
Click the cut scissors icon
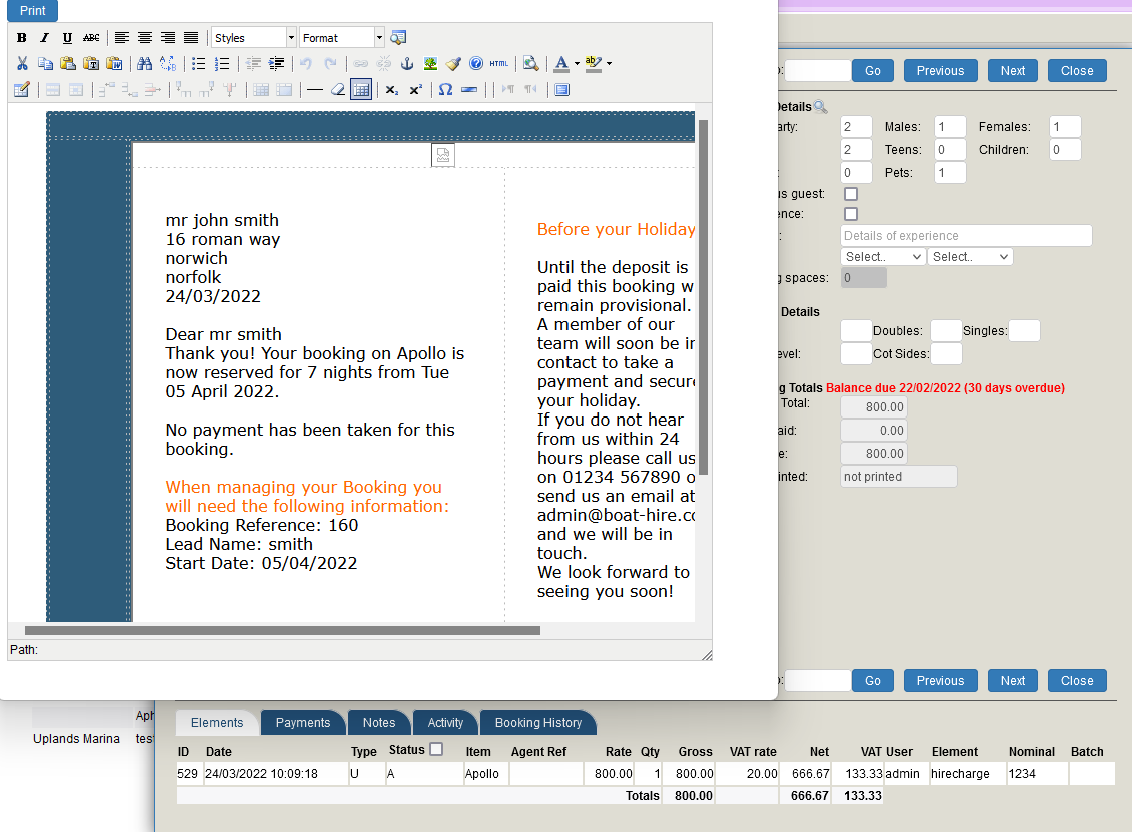22,64
